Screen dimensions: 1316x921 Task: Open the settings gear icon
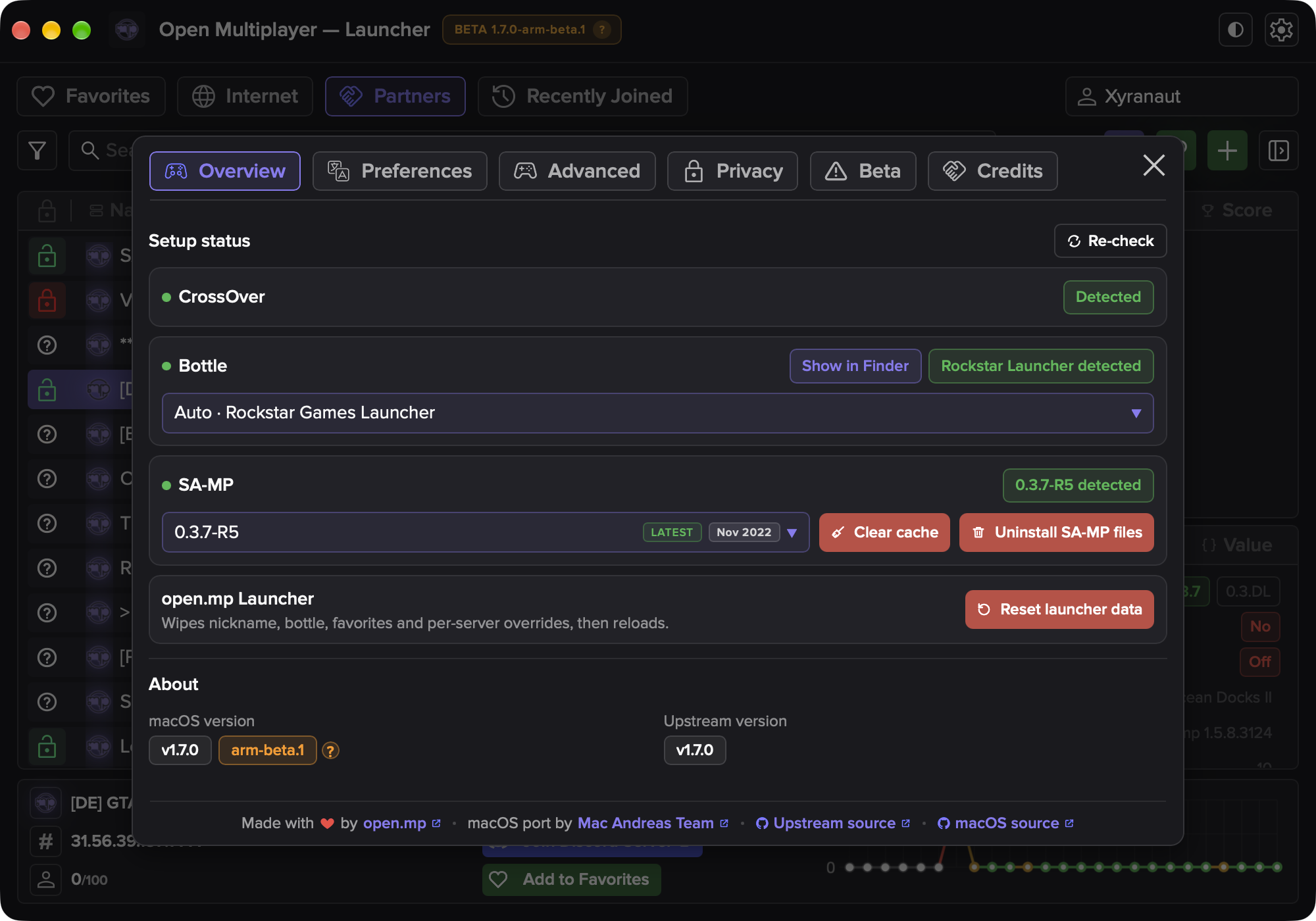(x=1281, y=30)
